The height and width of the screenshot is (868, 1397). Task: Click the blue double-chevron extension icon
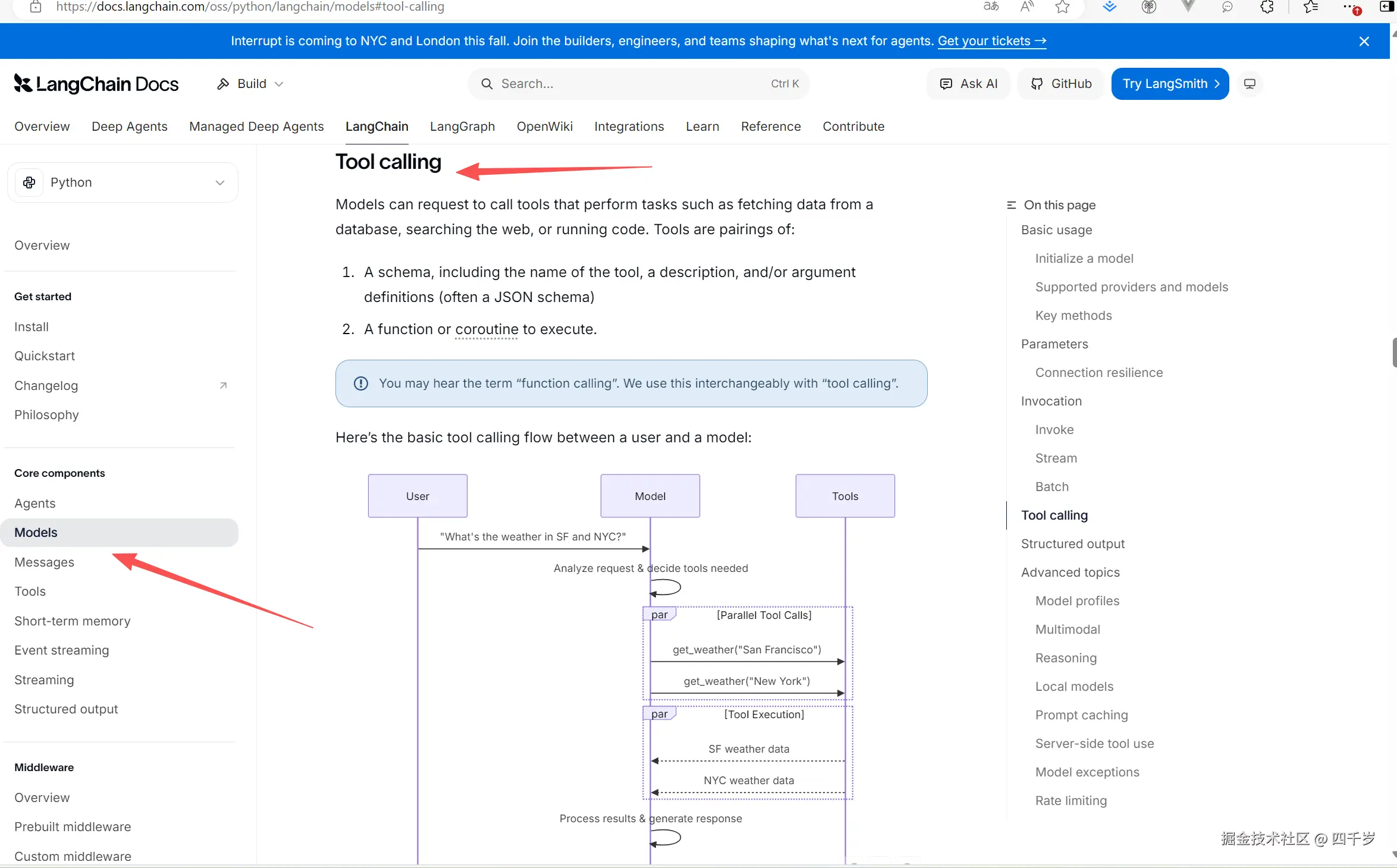[1109, 7]
